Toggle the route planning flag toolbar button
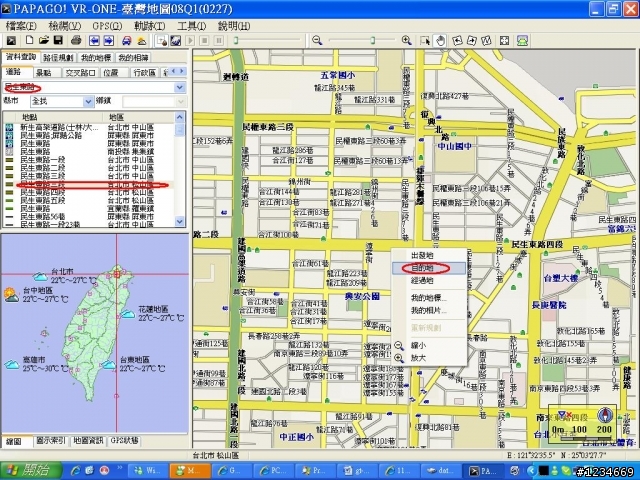 point(161,40)
